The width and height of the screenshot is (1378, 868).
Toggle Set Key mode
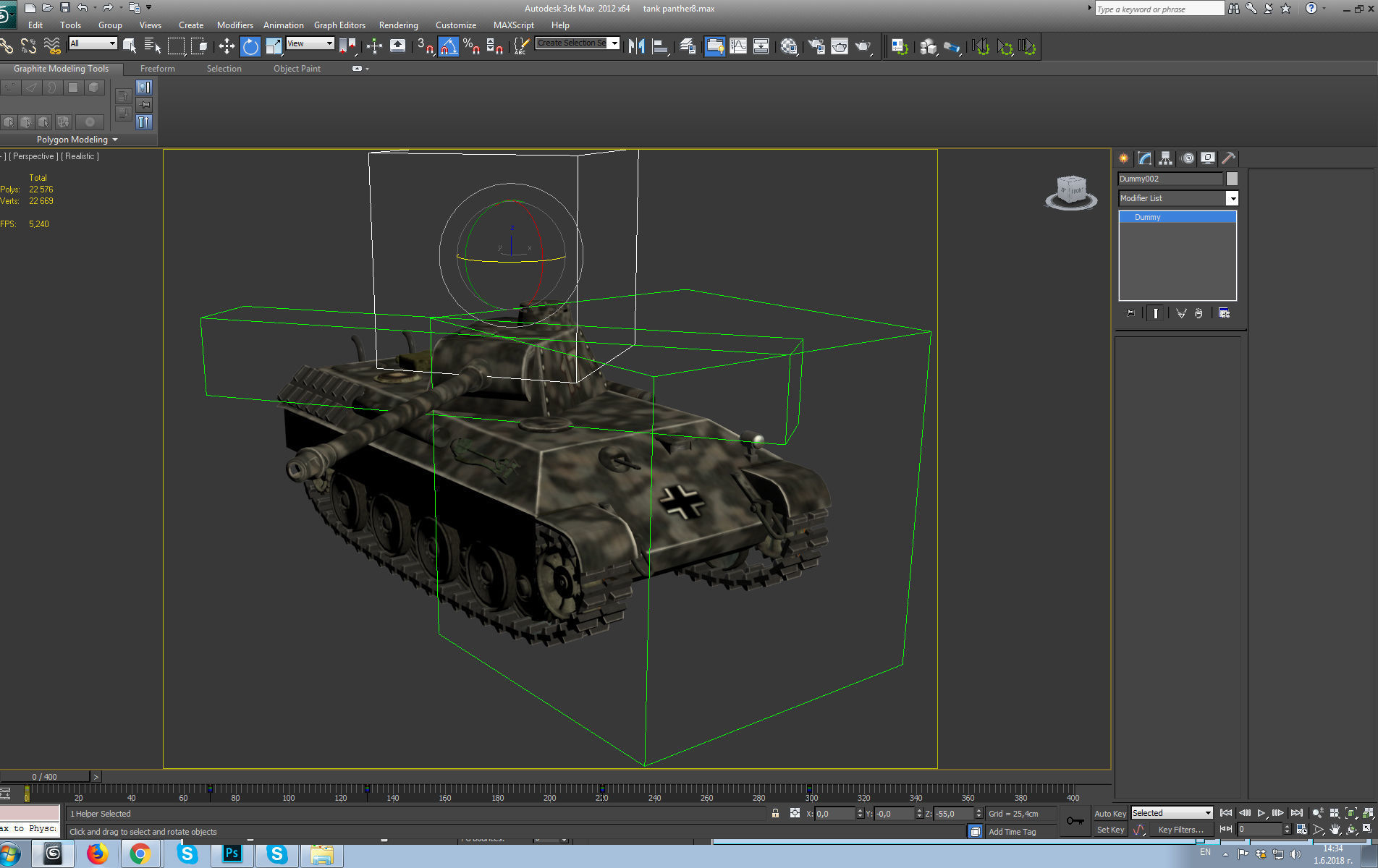tap(1109, 830)
